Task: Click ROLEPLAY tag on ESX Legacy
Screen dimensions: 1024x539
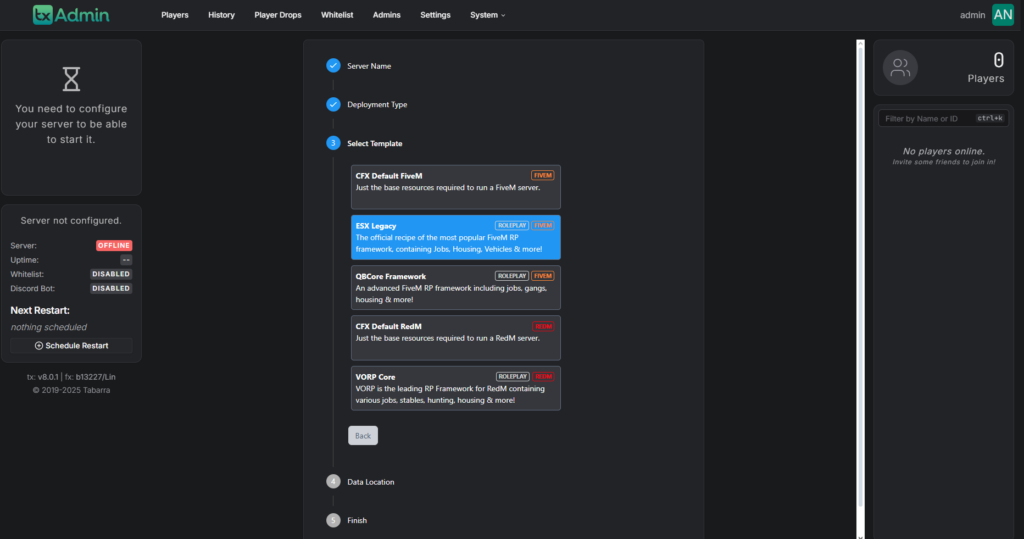Action: click(511, 225)
